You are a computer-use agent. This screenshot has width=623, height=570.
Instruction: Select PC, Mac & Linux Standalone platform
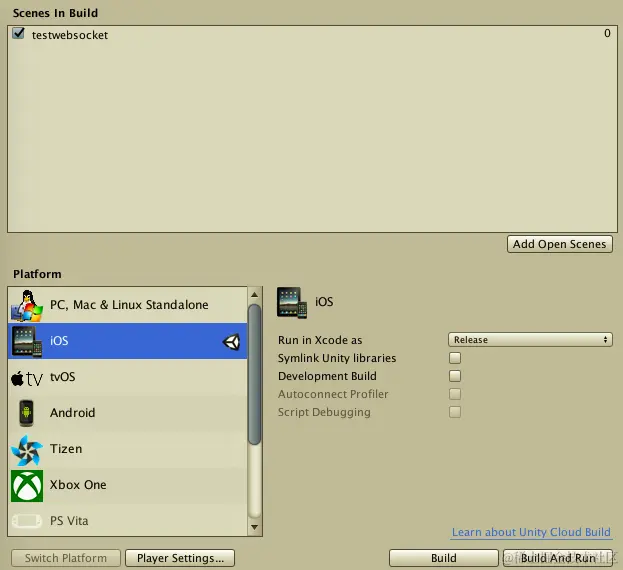coord(129,305)
